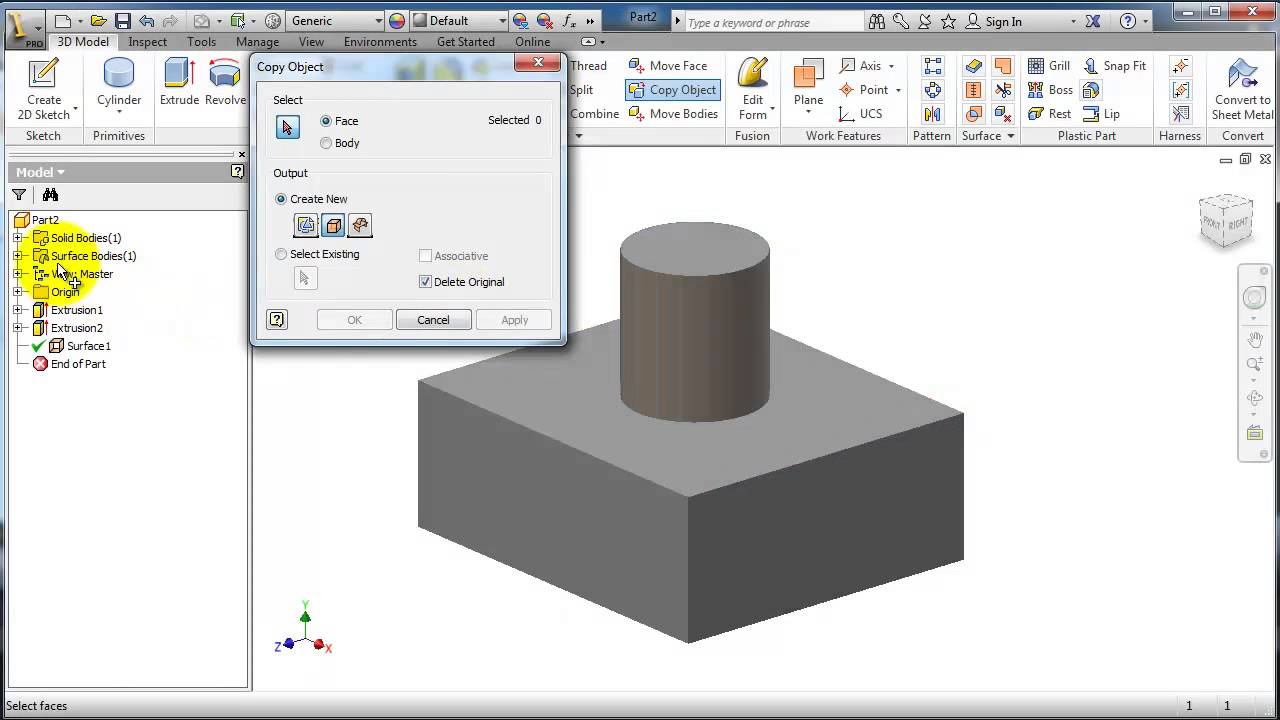Open the Environments tab
The height and width of the screenshot is (720, 1280).
380,42
